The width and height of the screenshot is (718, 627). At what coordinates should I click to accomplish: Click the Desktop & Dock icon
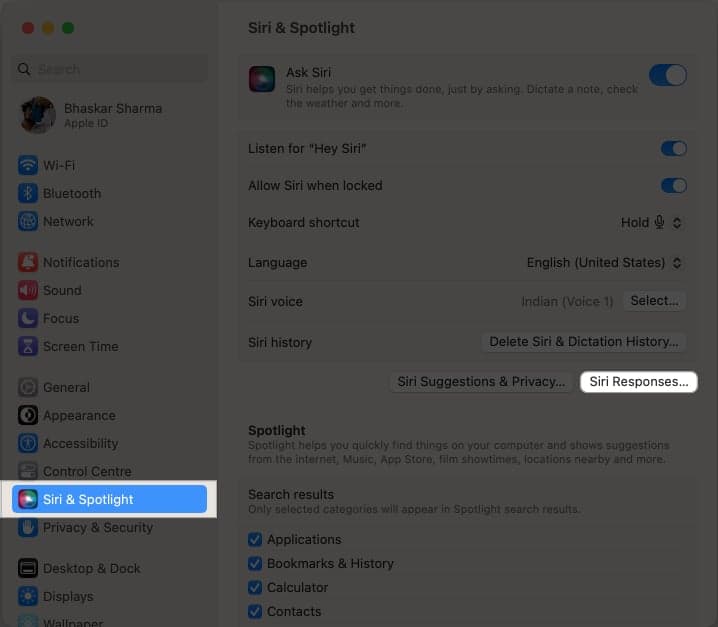click(x=28, y=568)
